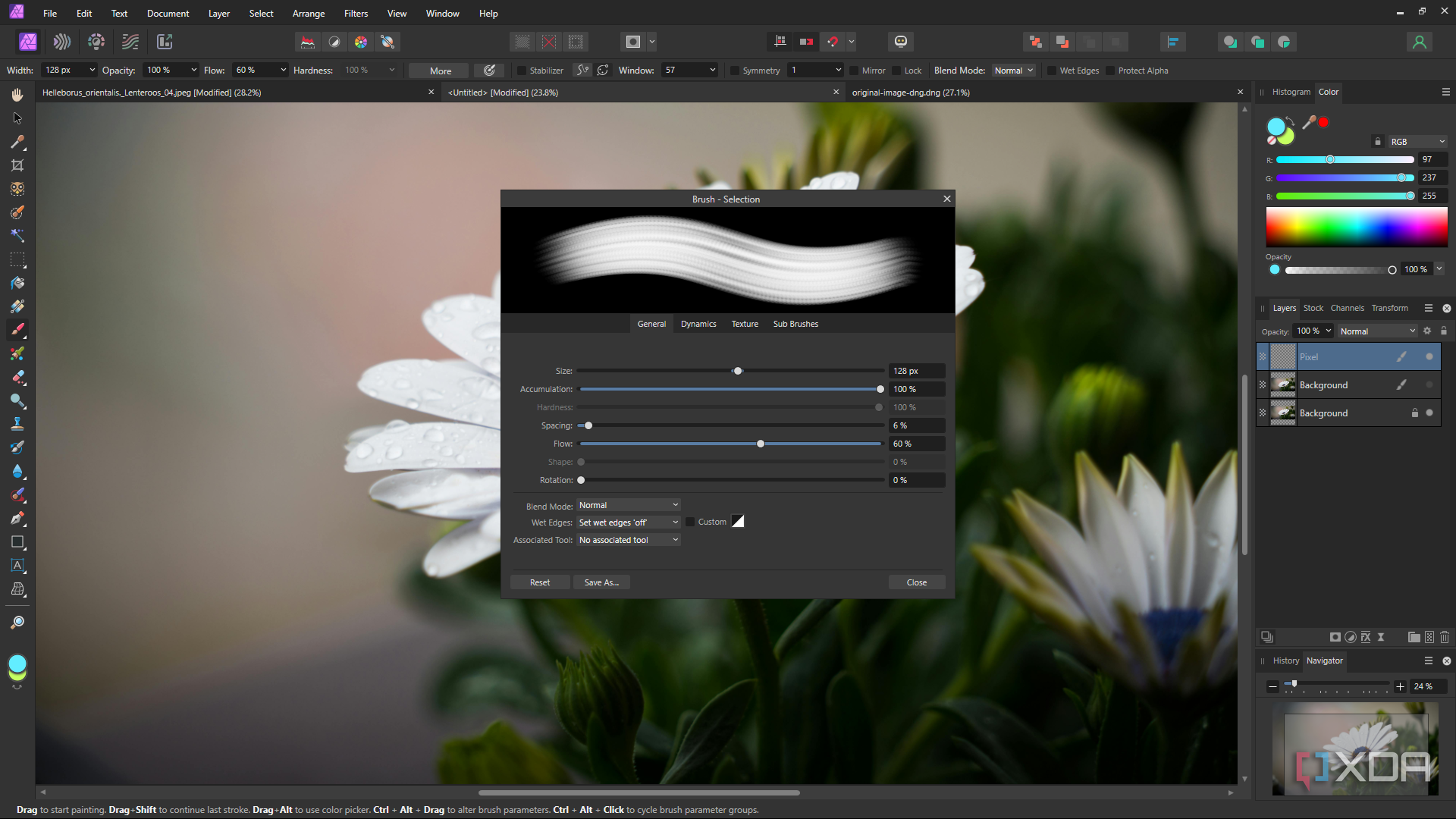
Task: Add adjustment layer icon
Action: [x=1351, y=637]
